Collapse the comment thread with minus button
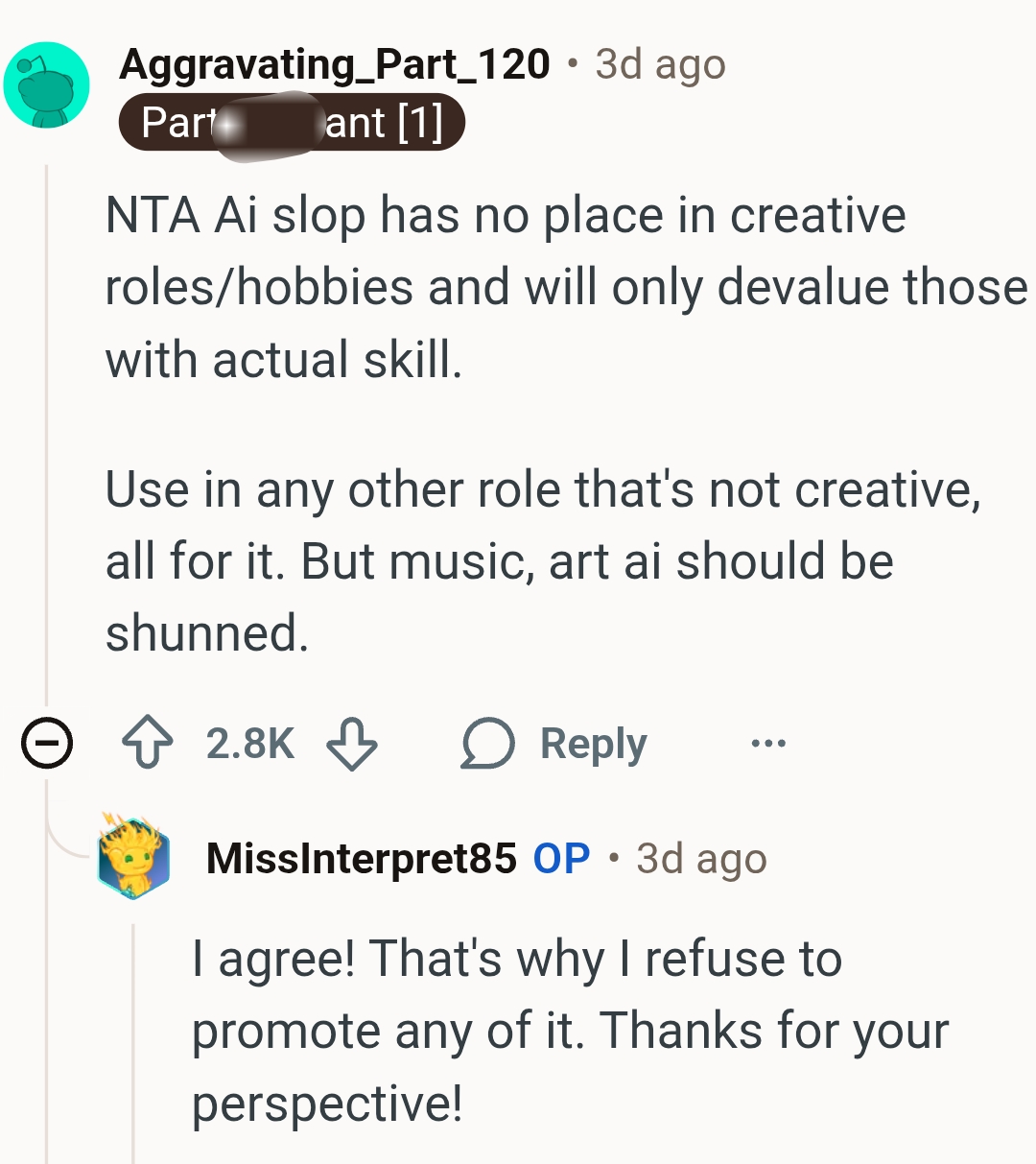The width and height of the screenshot is (1036, 1164). [x=47, y=744]
